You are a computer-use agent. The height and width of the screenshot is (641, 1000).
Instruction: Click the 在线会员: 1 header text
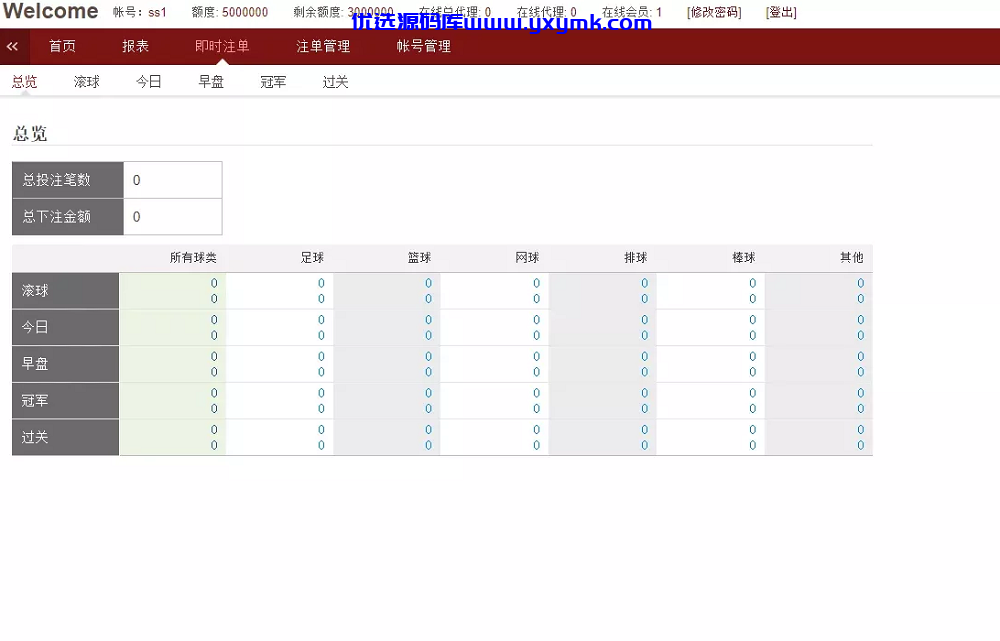point(632,12)
